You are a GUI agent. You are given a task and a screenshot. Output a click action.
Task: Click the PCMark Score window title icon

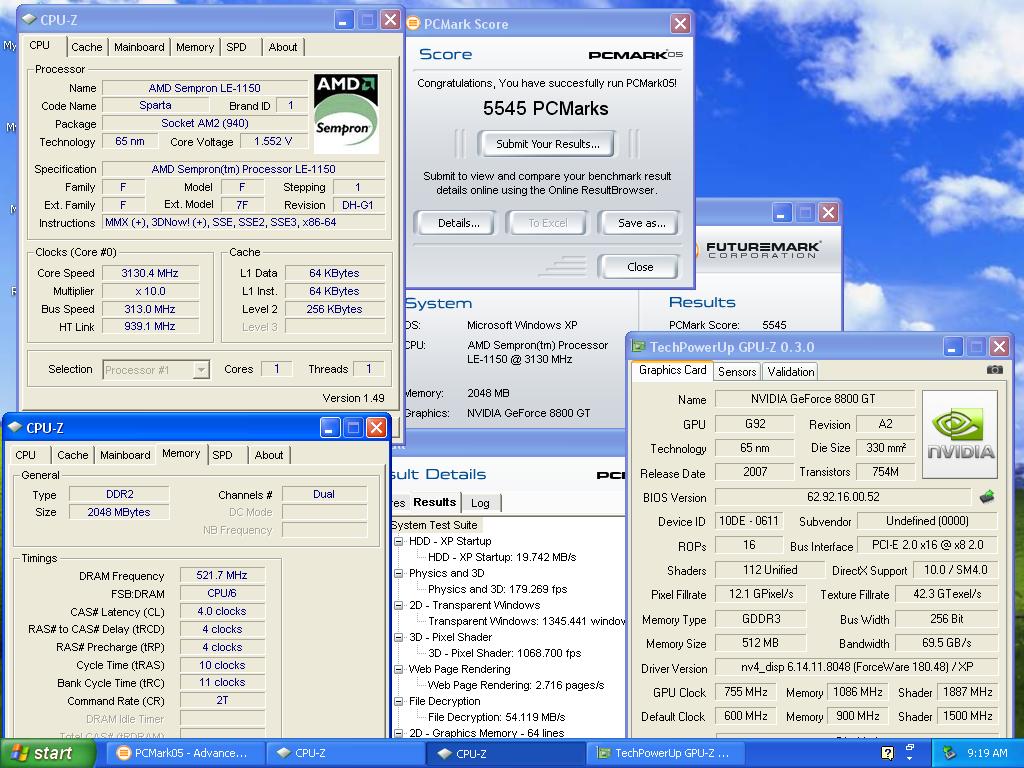tap(413, 24)
